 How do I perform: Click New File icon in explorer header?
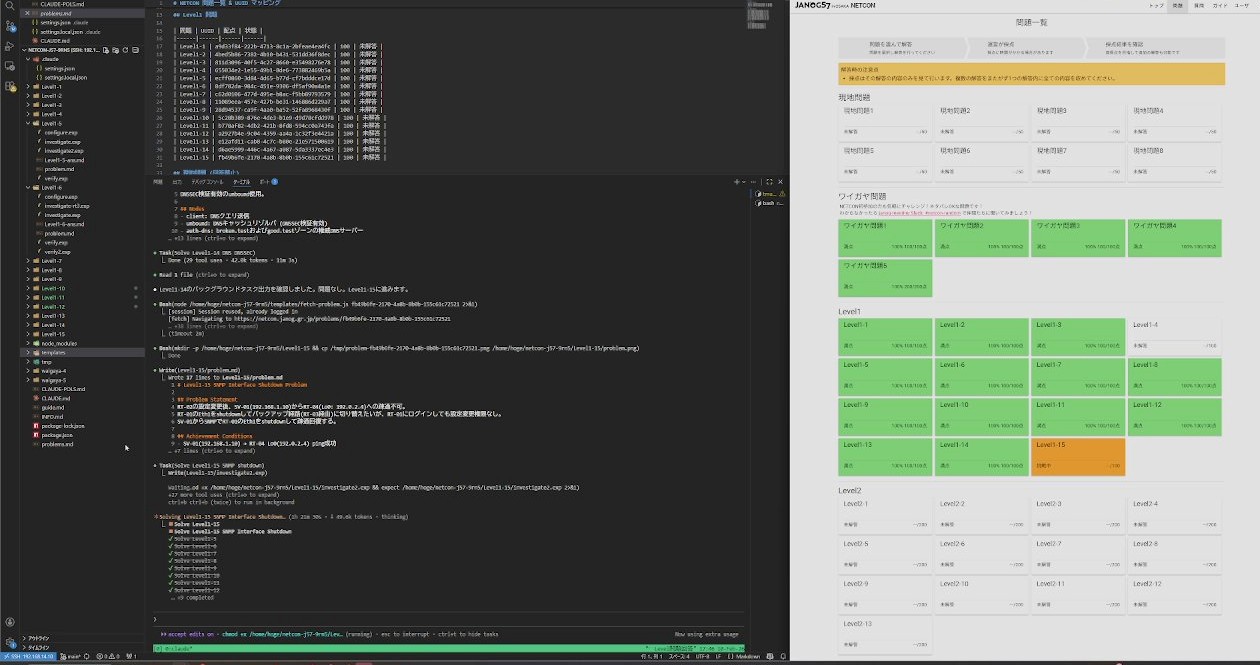(x=106, y=50)
